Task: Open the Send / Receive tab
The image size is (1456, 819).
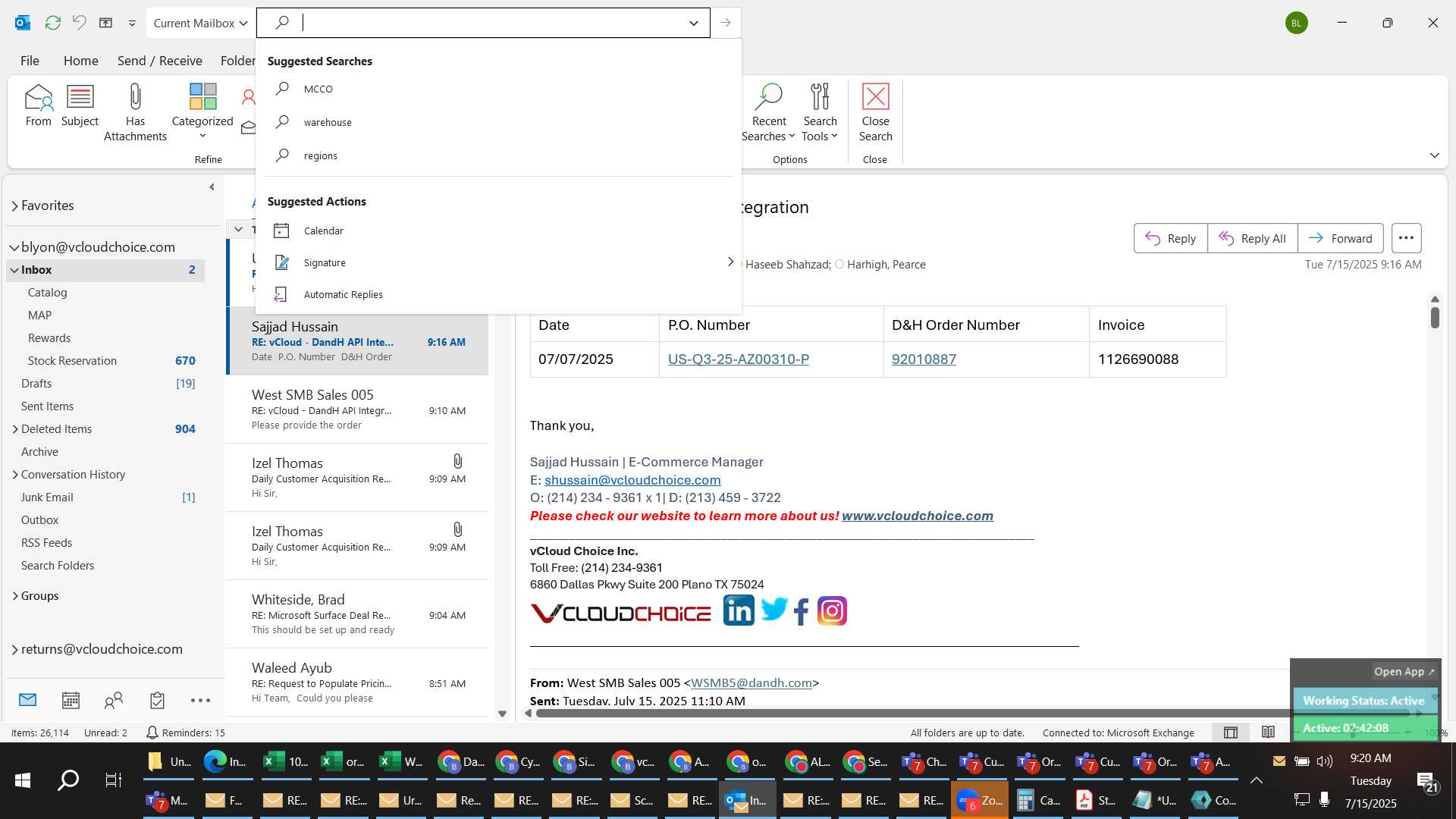Action: point(159,61)
